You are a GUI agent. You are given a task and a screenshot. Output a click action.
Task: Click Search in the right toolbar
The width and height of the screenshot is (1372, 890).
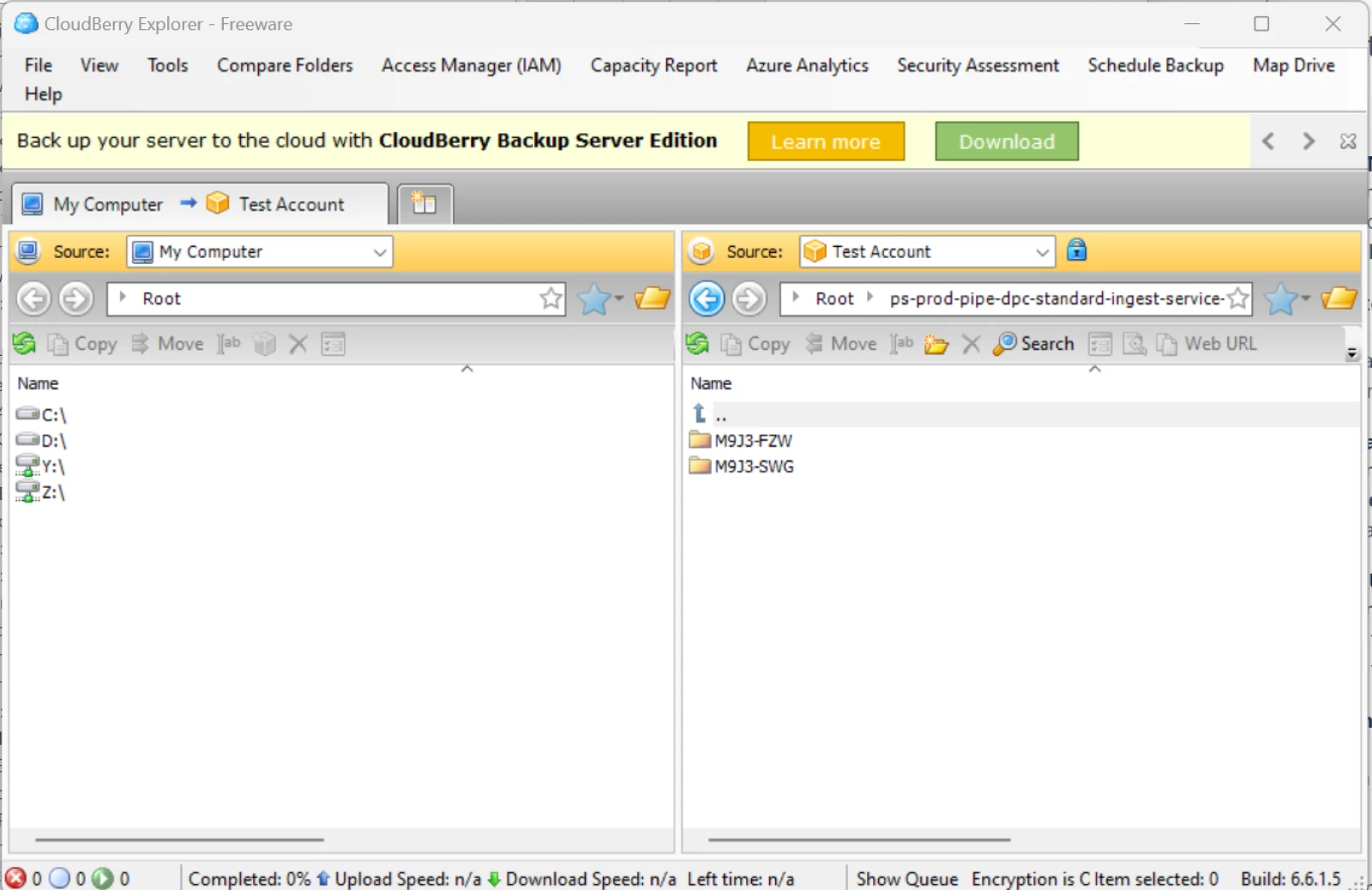point(1033,344)
